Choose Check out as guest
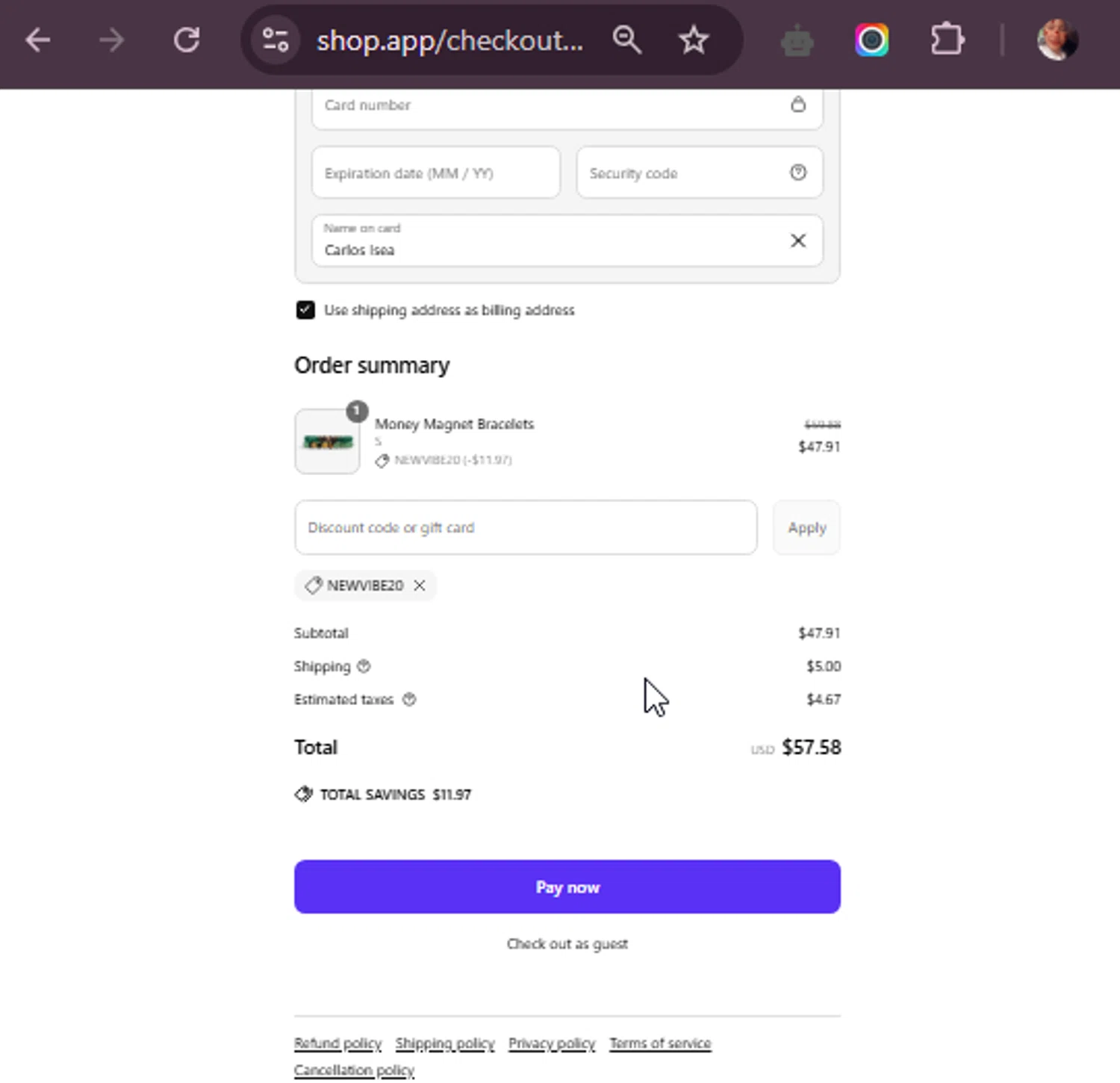The height and width of the screenshot is (1083, 1120). coord(567,944)
